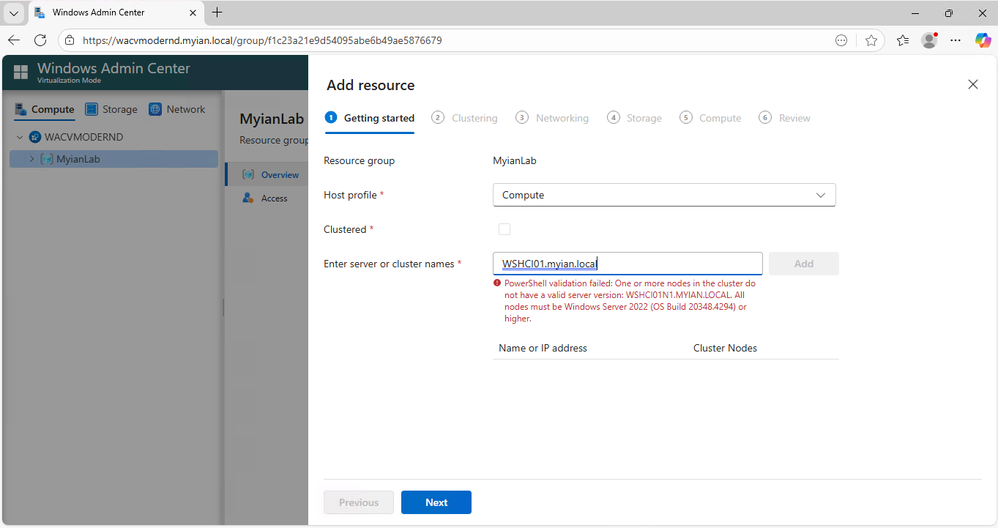
Task: Open browser settings and more menu
Action: pyautogui.click(x=955, y=40)
